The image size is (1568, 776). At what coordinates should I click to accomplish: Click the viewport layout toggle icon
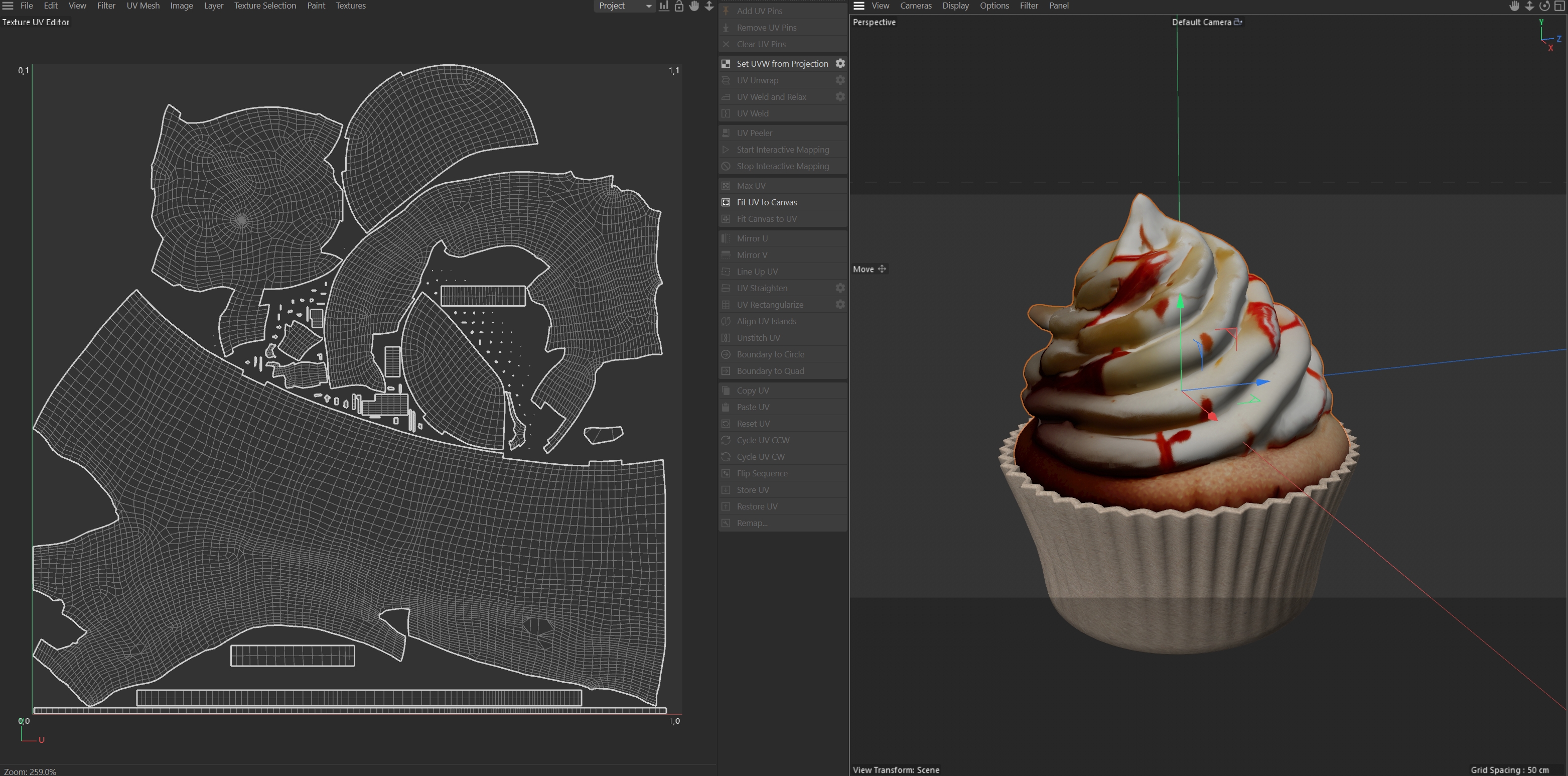click(x=1559, y=6)
